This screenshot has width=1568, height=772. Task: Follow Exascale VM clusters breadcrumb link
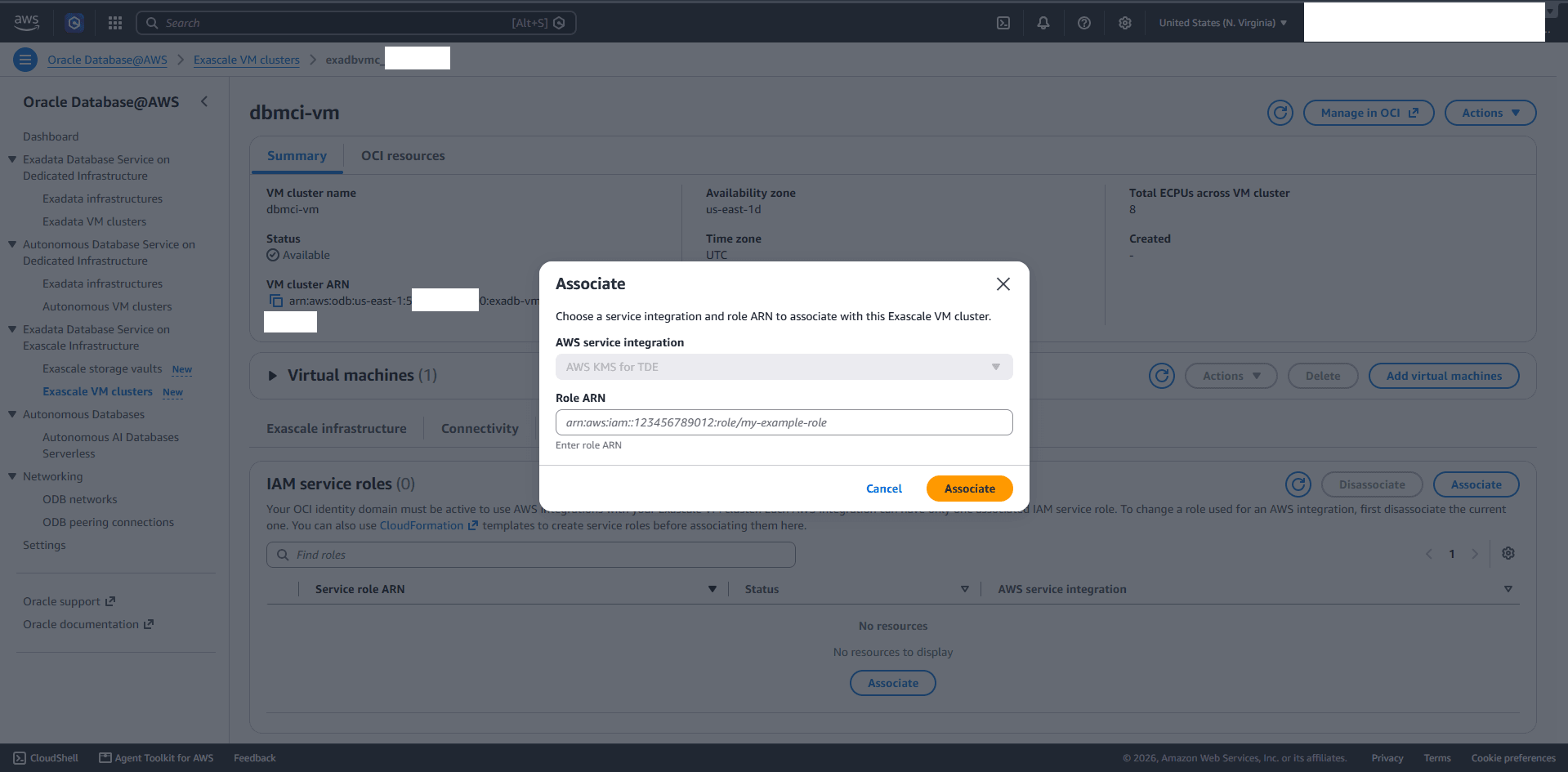(x=247, y=60)
